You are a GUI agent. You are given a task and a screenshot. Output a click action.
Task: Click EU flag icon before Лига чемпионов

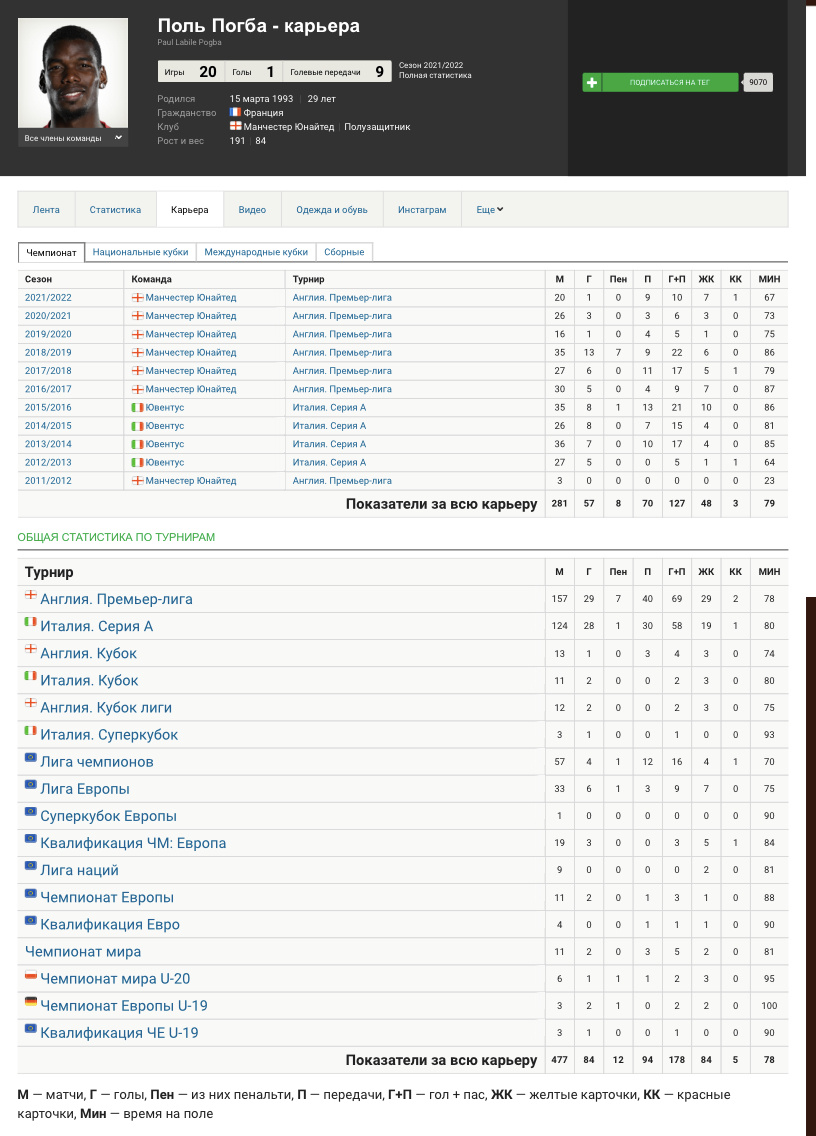coord(30,757)
